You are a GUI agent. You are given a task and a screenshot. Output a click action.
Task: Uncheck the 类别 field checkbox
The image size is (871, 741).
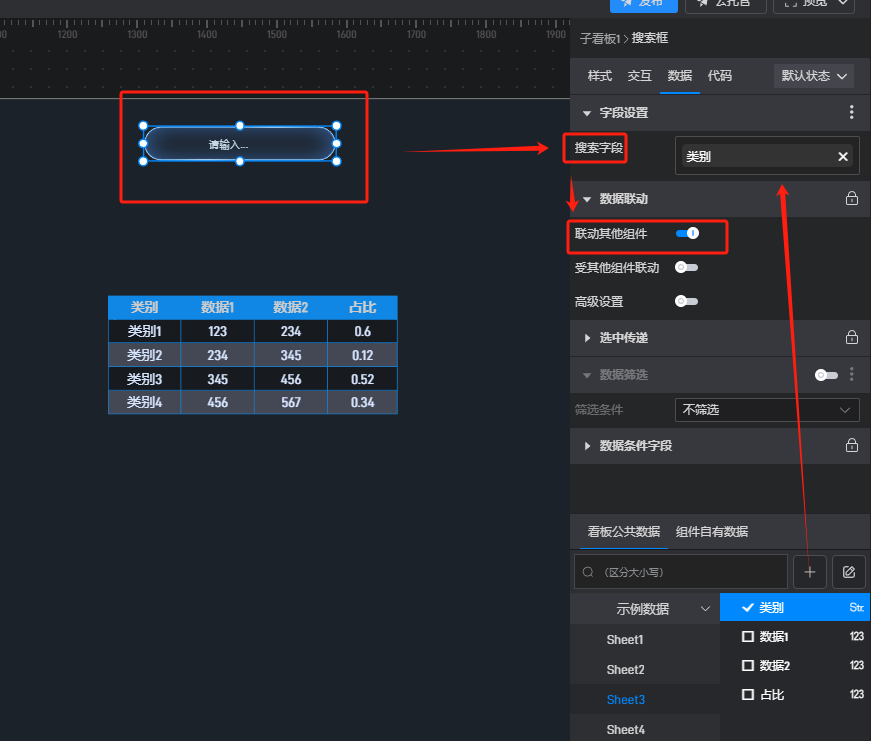748,608
